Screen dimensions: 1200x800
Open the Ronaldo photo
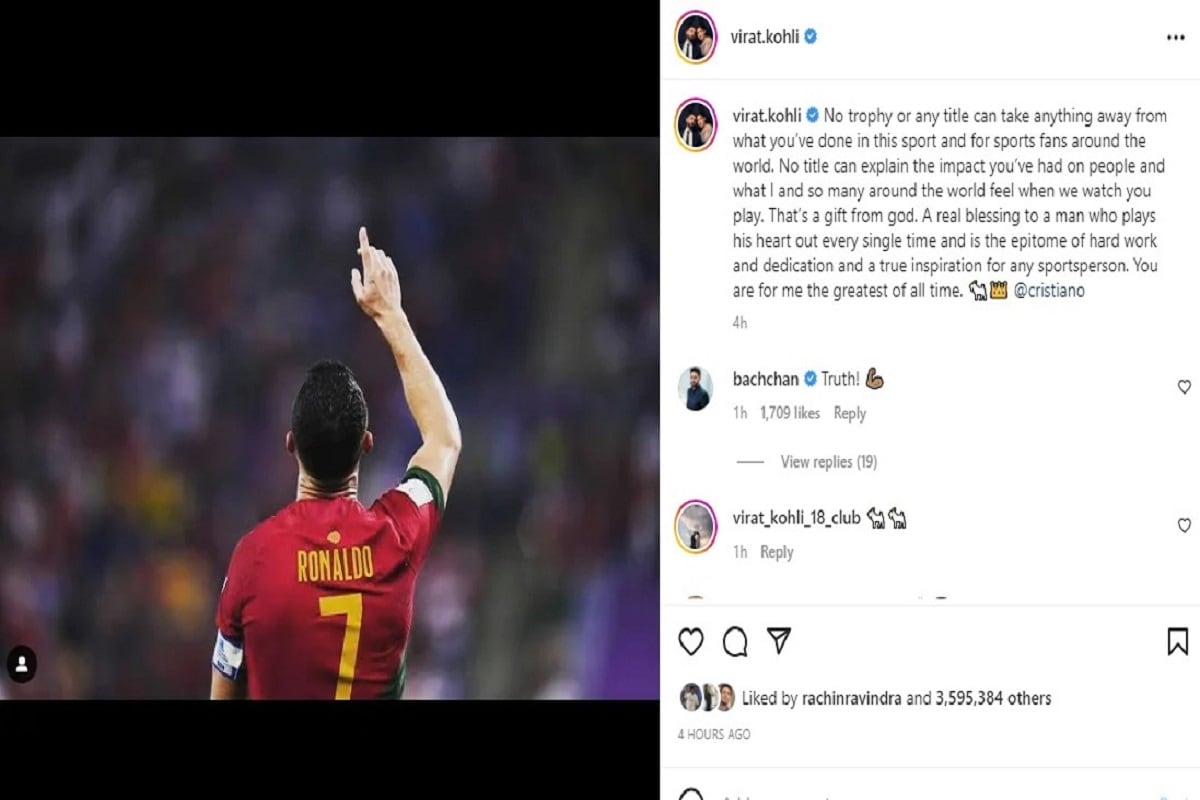pos(330,418)
